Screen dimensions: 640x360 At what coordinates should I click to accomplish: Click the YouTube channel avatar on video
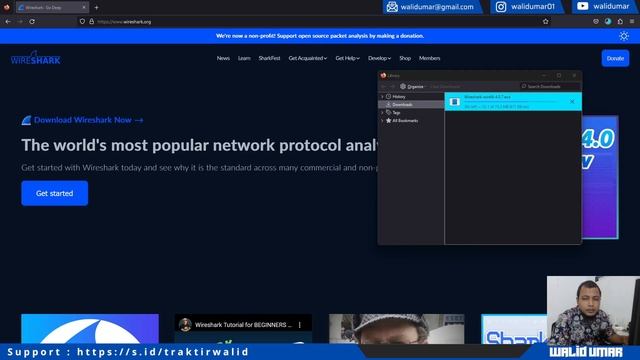[185, 325]
